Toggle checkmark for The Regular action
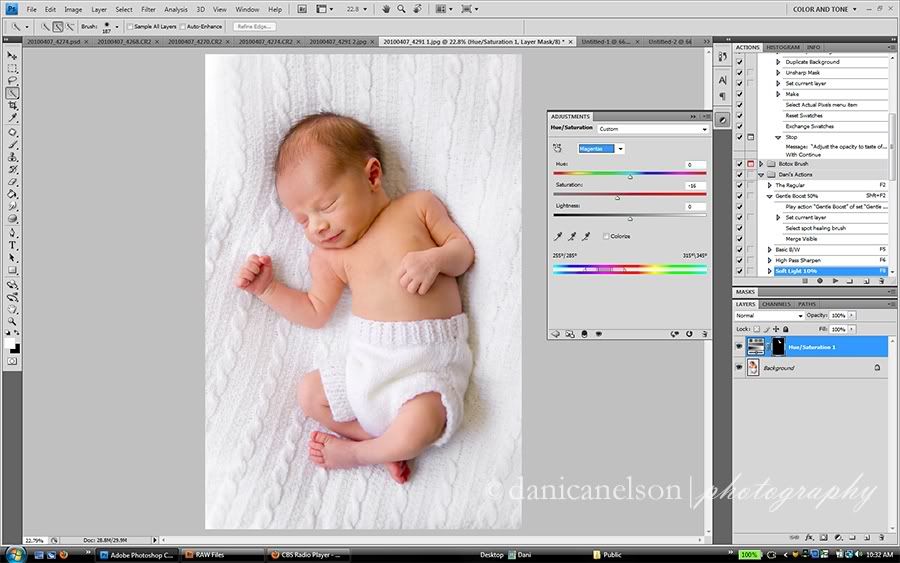The height and width of the screenshot is (563, 900). point(739,185)
